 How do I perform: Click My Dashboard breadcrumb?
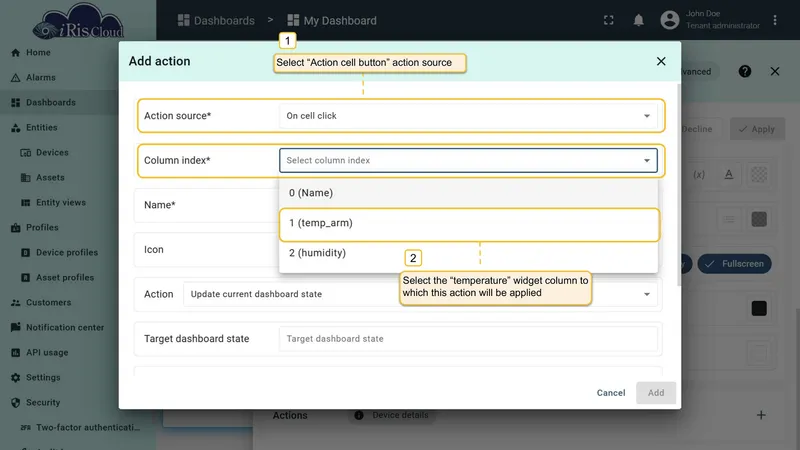(x=332, y=20)
